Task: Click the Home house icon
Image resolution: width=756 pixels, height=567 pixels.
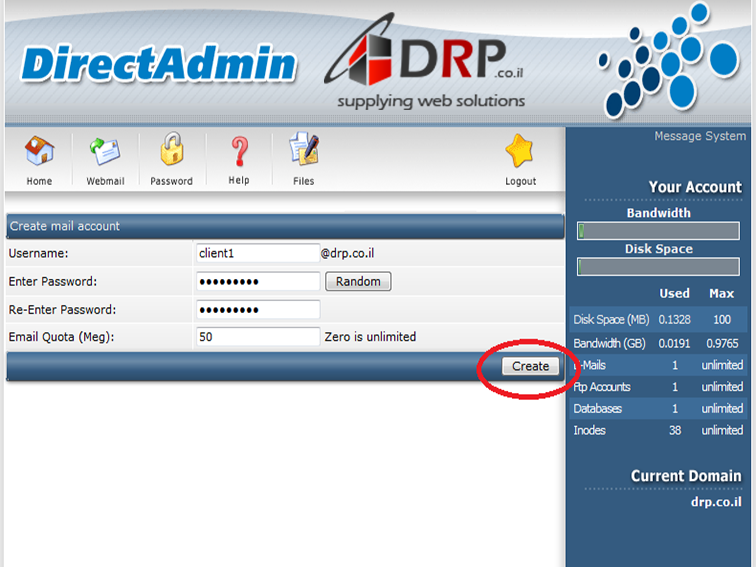Action: pyautogui.click(x=39, y=152)
